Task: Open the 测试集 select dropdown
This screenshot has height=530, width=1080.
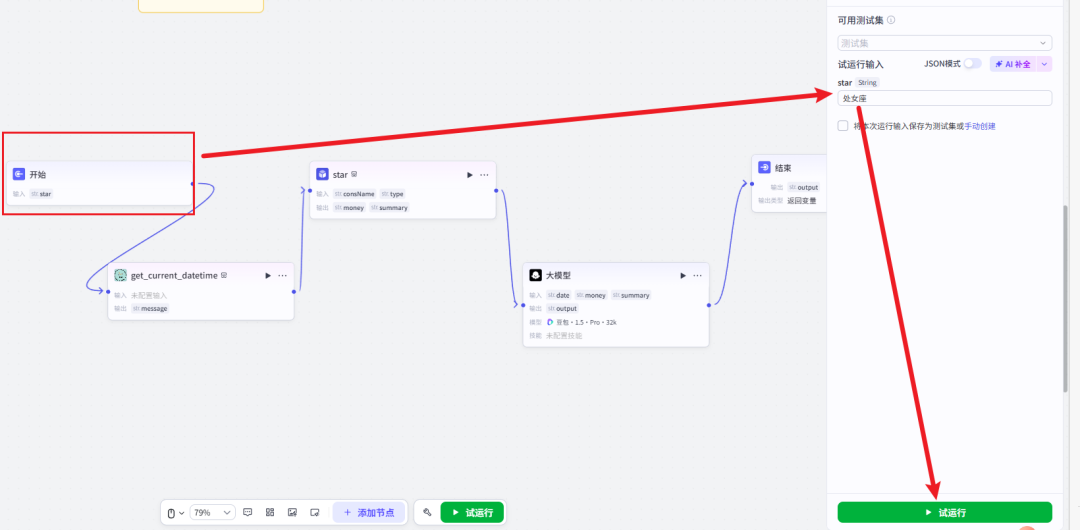Action: click(x=944, y=43)
